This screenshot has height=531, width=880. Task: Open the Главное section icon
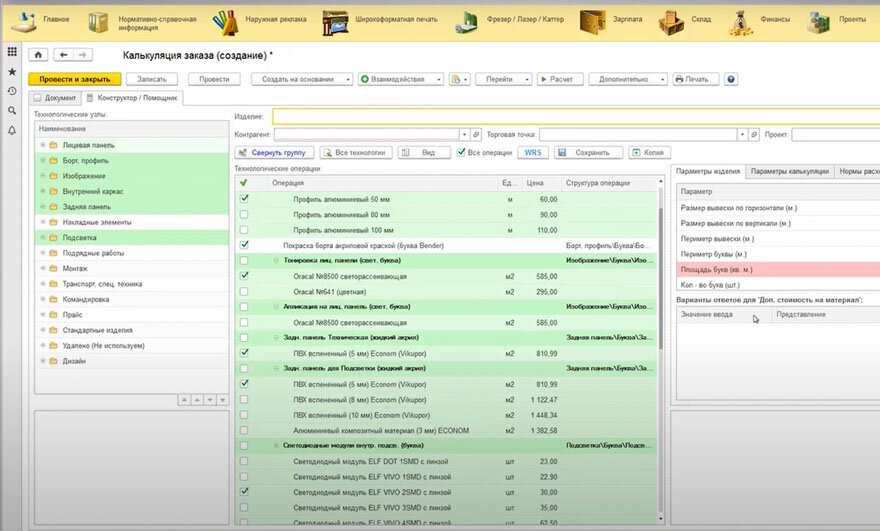24,21
